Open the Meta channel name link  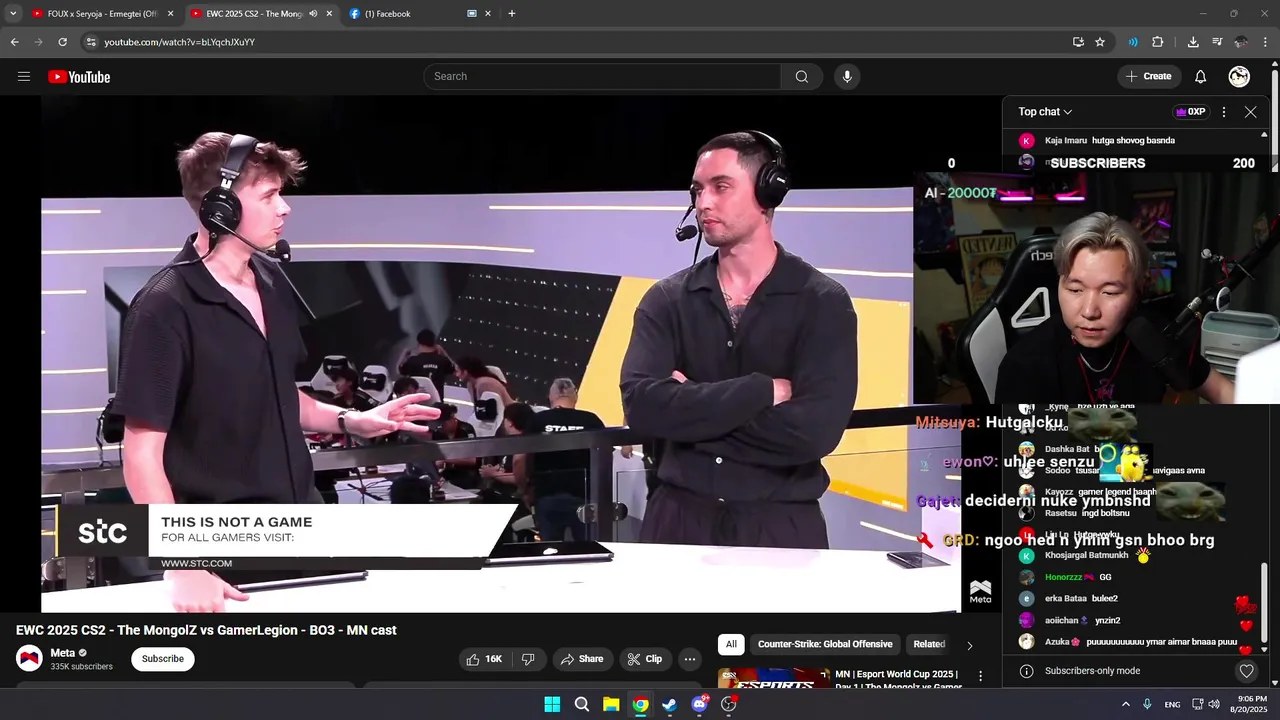[x=63, y=653]
